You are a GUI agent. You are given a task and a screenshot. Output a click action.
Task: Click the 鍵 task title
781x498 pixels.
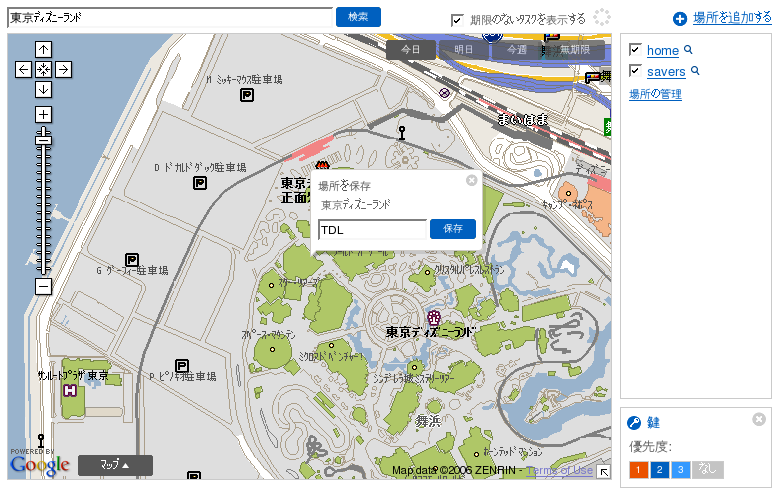pyautogui.click(x=653, y=423)
